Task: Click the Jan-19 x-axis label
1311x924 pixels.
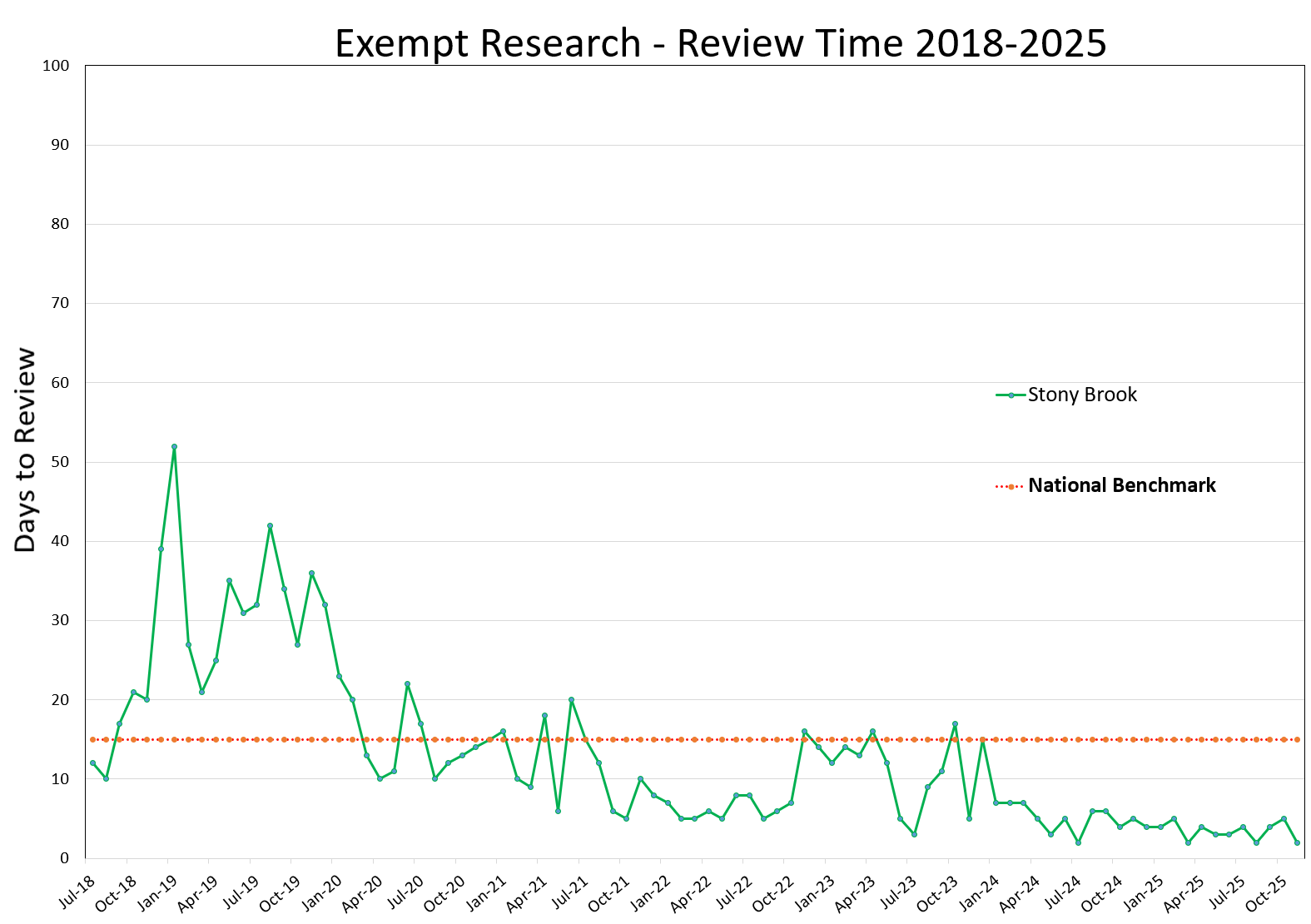Action: point(159,892)
